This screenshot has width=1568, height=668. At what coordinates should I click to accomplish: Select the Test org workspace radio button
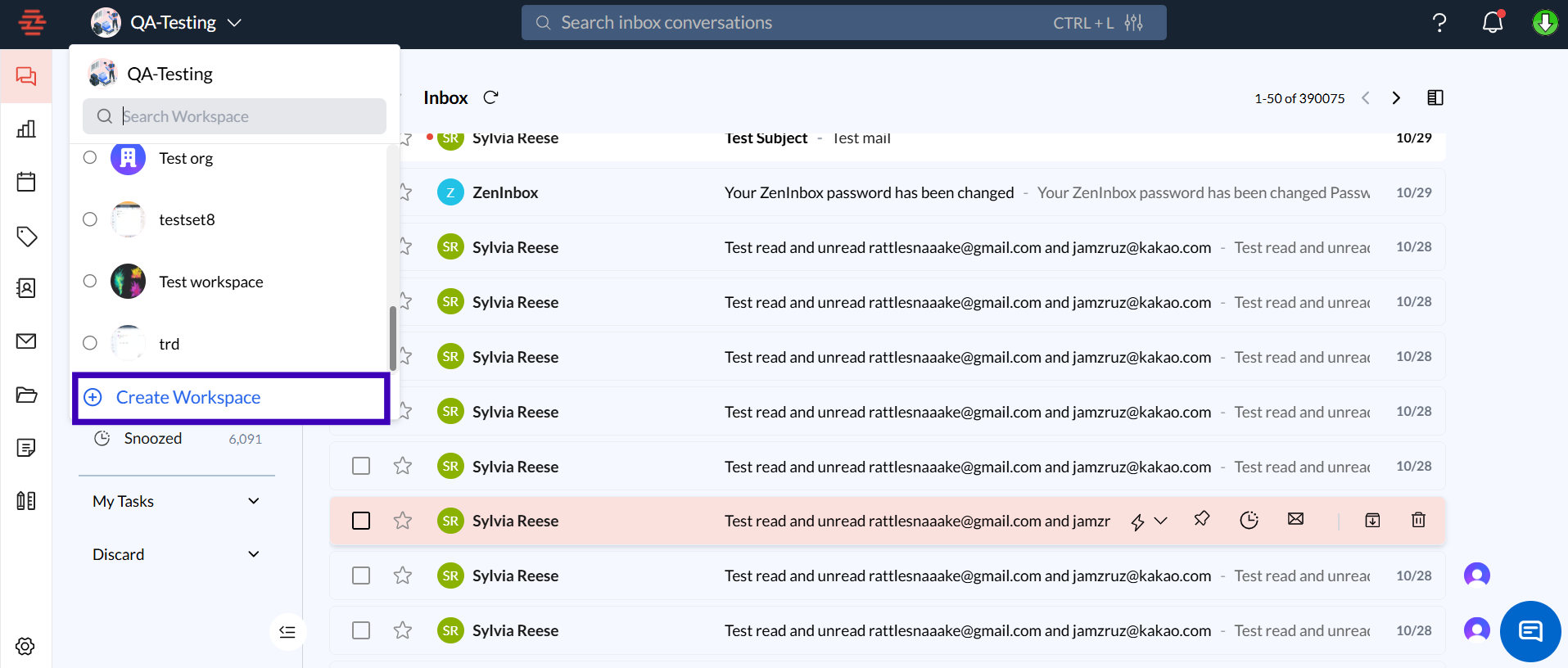point(90,157)
